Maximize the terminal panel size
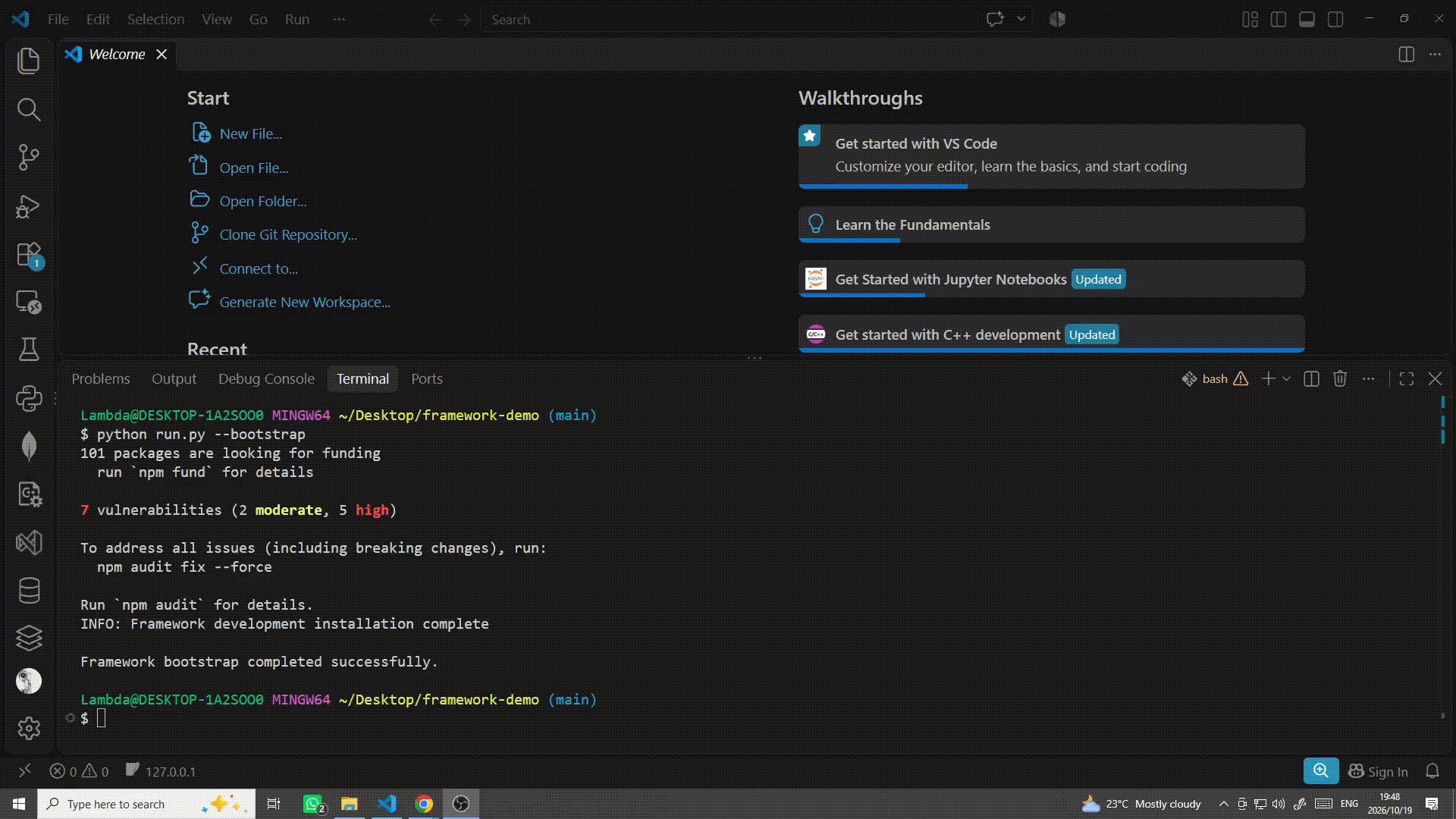The height and width of the screenshot is (819, 1456). 1406,378
